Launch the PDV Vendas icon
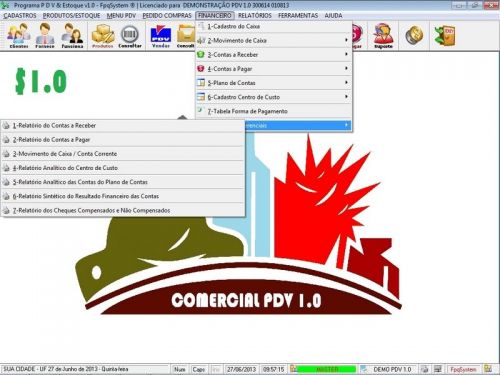Screen dimensions: 500x375 click(x=161, y=35)
